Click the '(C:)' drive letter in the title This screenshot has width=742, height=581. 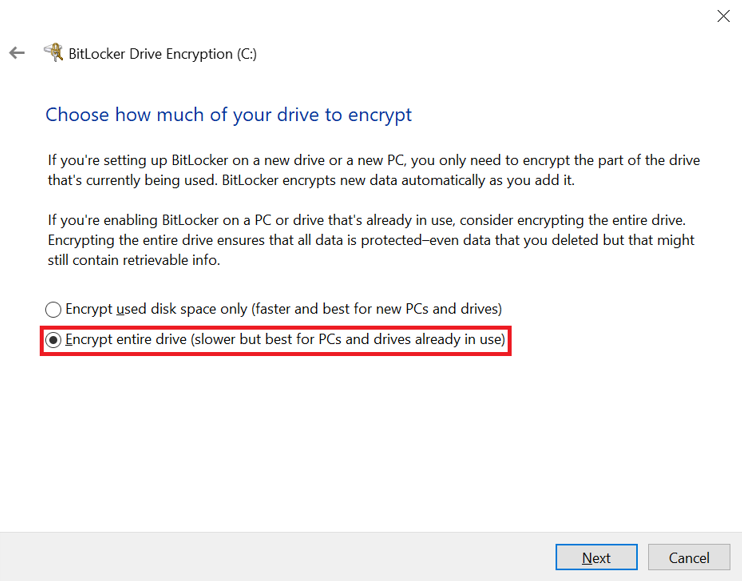click(x=247, y=54)
